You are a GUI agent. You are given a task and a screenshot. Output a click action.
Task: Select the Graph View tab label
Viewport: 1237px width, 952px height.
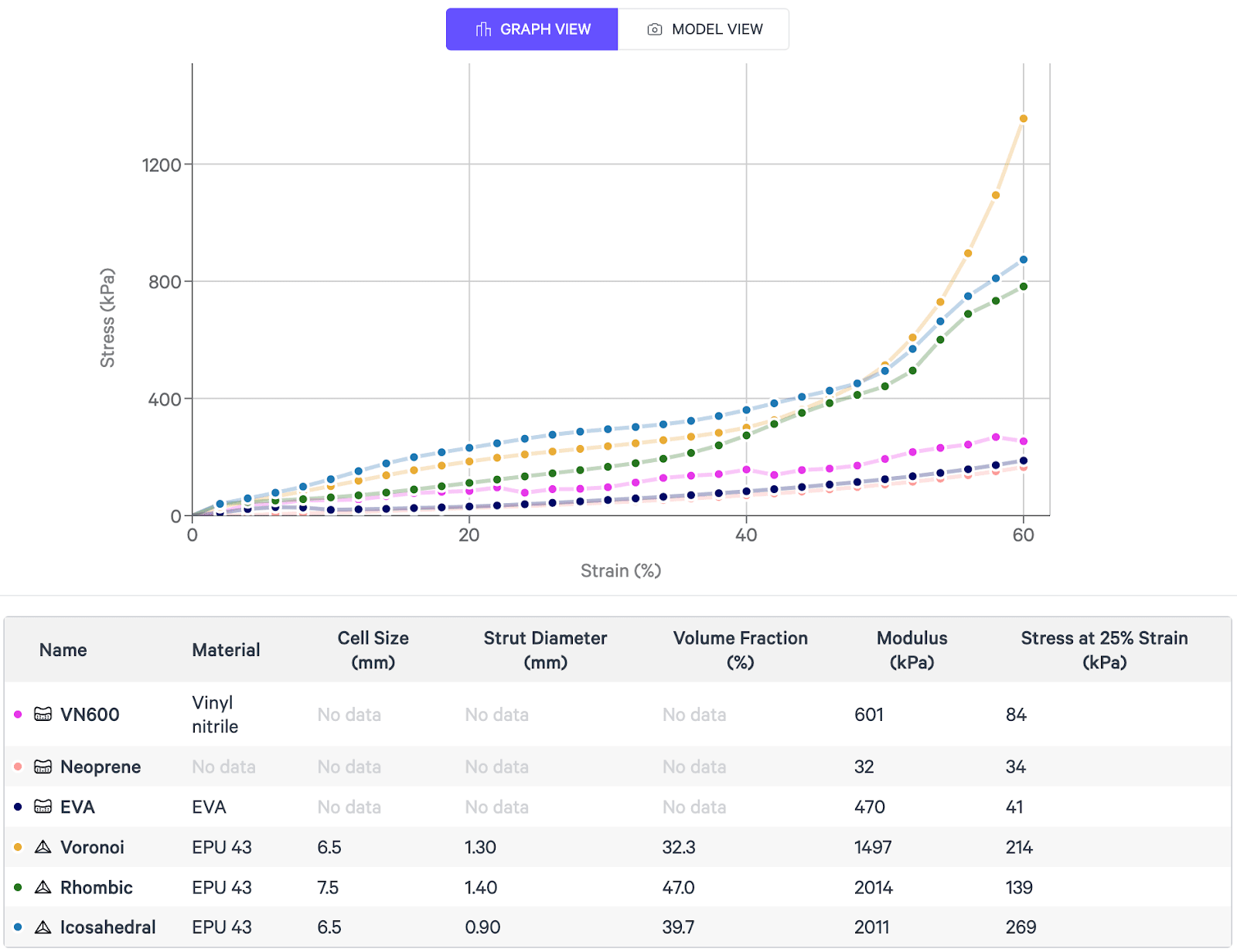545,29
